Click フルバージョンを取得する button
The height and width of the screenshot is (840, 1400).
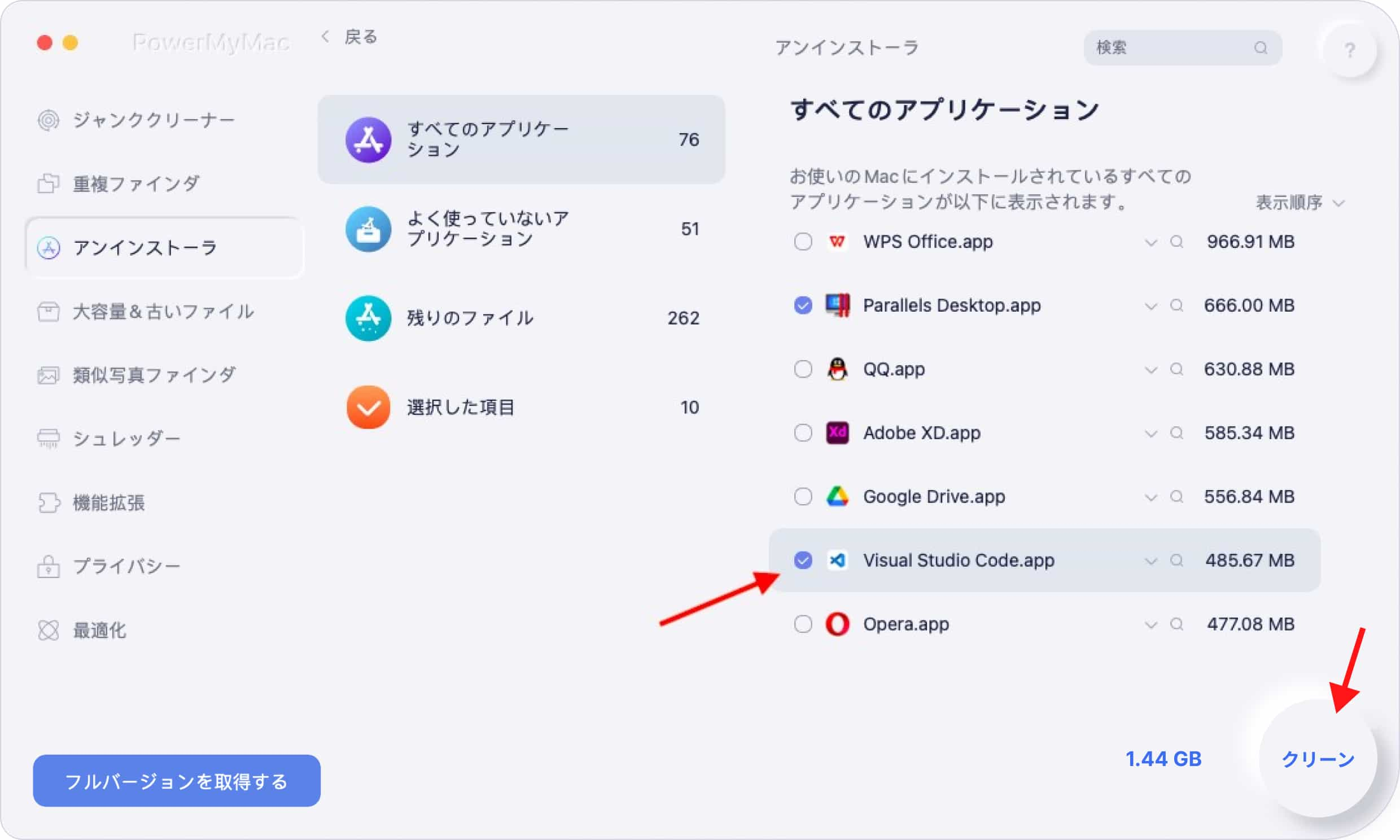click(x=177, y=781)
